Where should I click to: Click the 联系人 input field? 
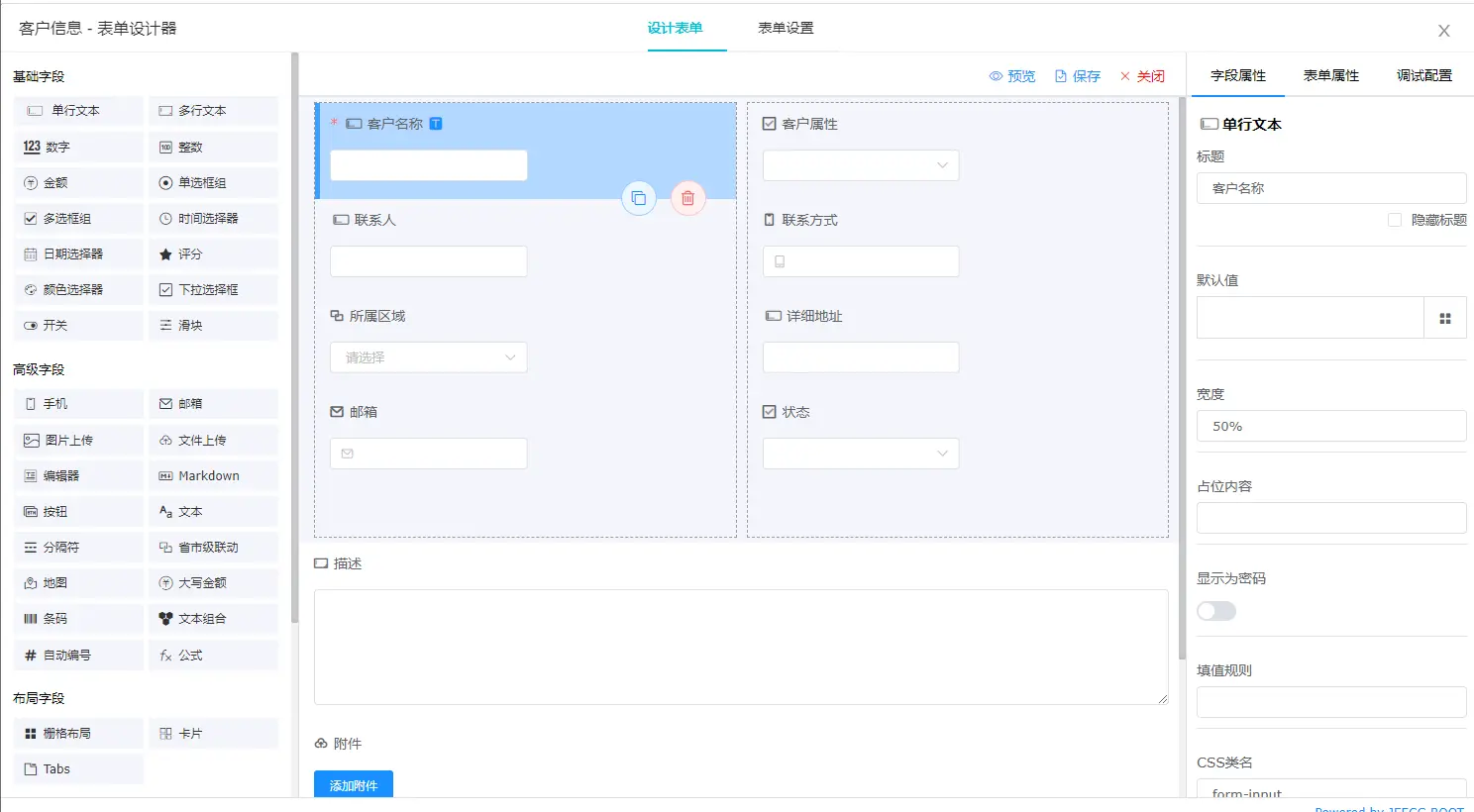428,261
